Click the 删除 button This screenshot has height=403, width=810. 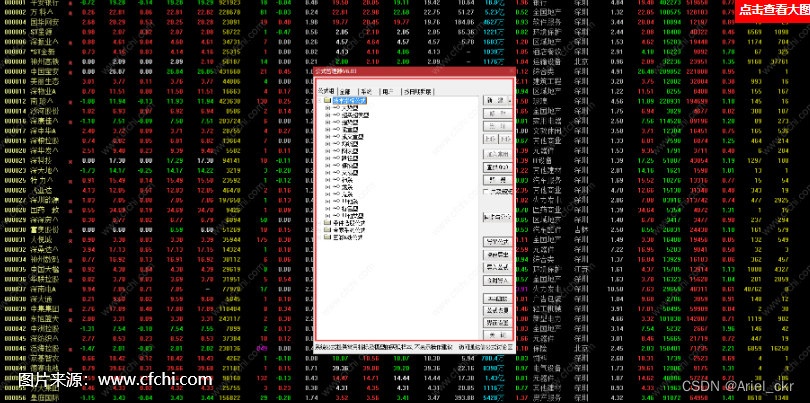click(x=497, y=126)
